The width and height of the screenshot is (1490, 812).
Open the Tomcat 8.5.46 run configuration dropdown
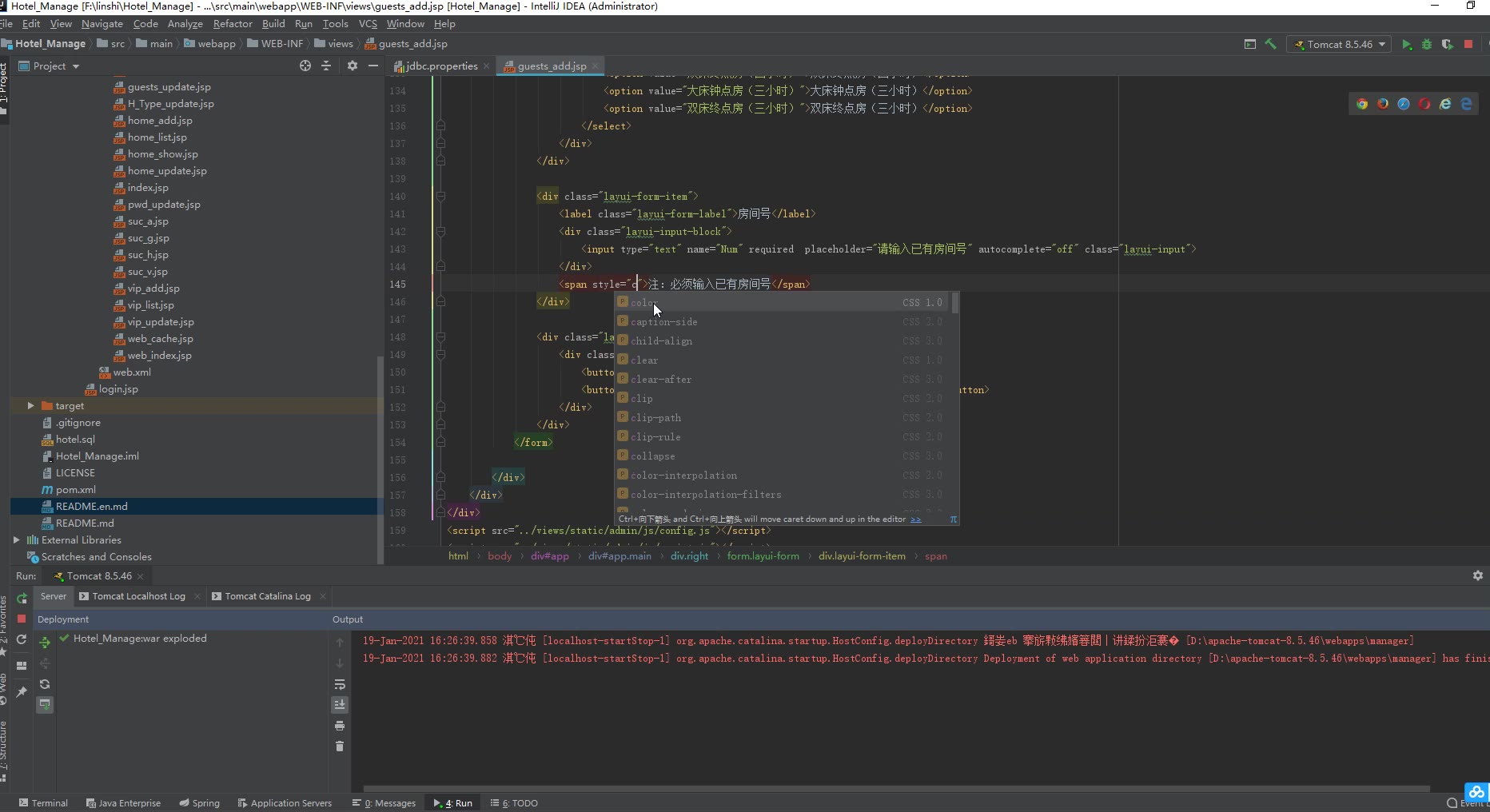(1340, 45)
